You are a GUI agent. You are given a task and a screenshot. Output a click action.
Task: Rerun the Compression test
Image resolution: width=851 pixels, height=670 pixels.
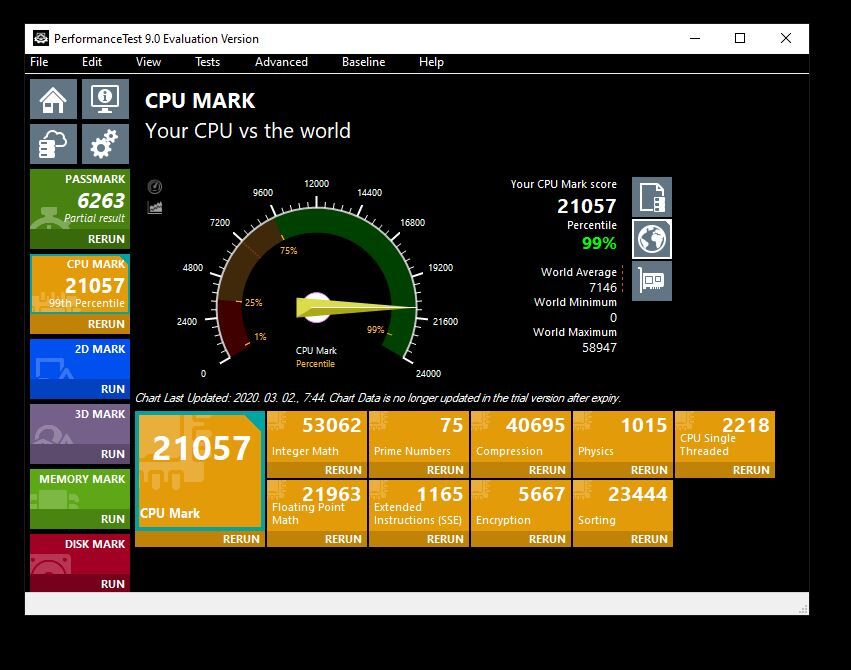click(521, 470)
